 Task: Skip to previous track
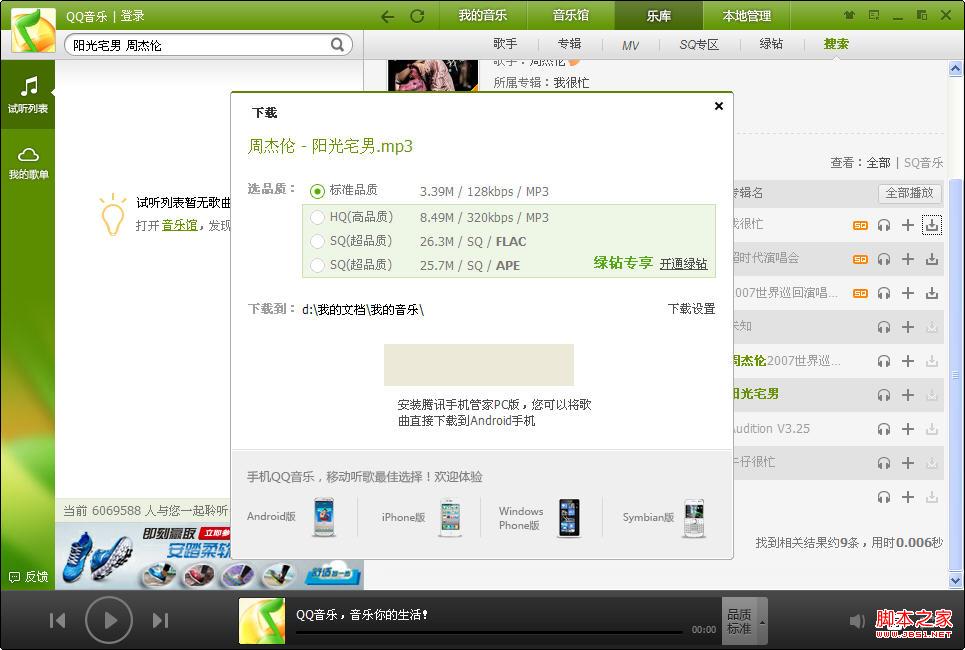pyautogui.click(x=57, y=620)
